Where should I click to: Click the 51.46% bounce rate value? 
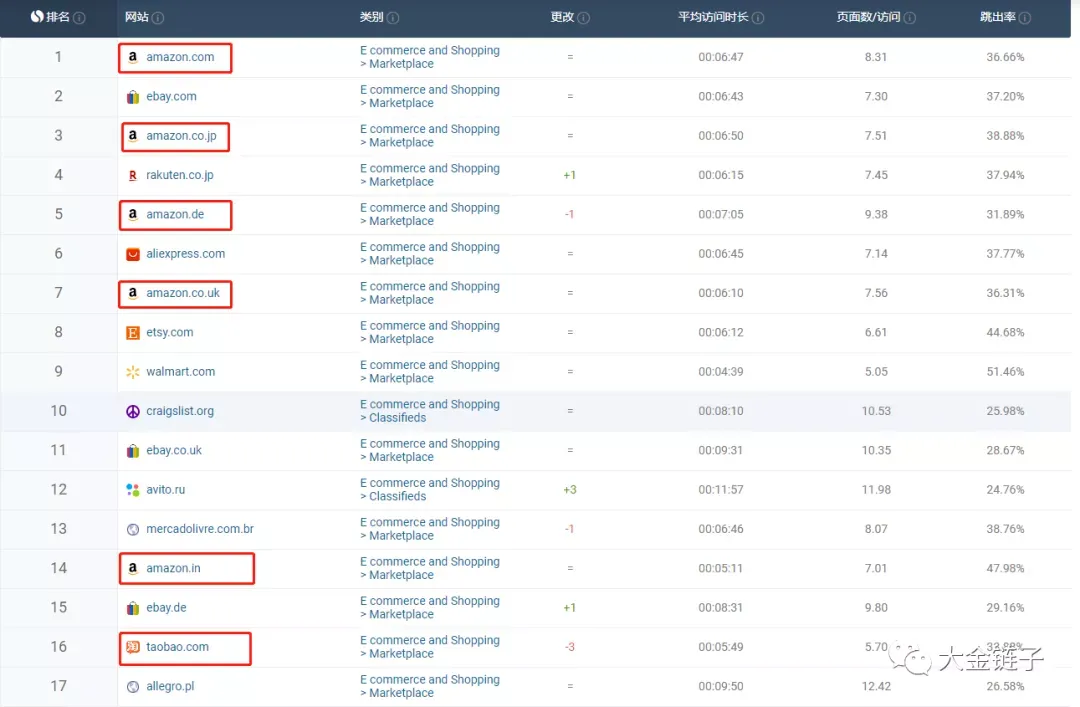point(1005,371)
